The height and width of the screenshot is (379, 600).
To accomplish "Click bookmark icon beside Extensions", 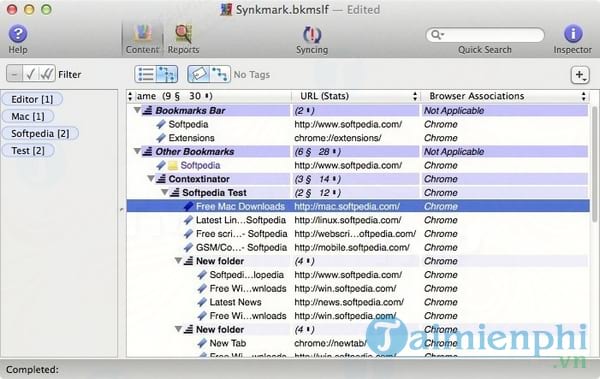I will point(161,138).
